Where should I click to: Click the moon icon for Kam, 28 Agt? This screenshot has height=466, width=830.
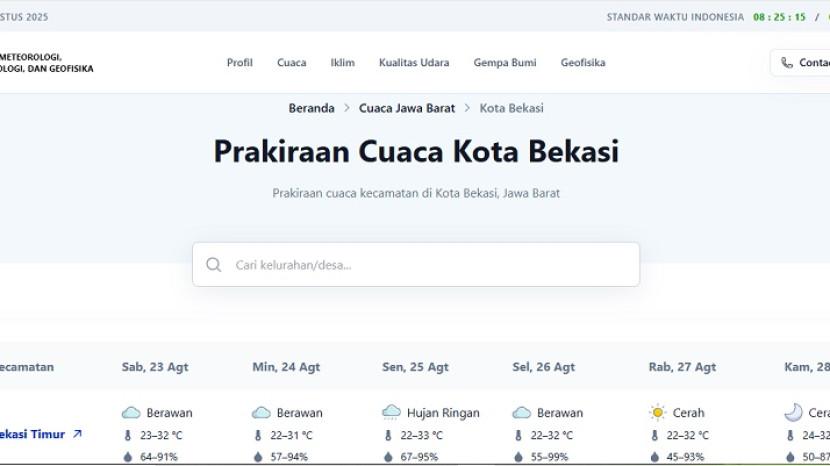point(793,413)
